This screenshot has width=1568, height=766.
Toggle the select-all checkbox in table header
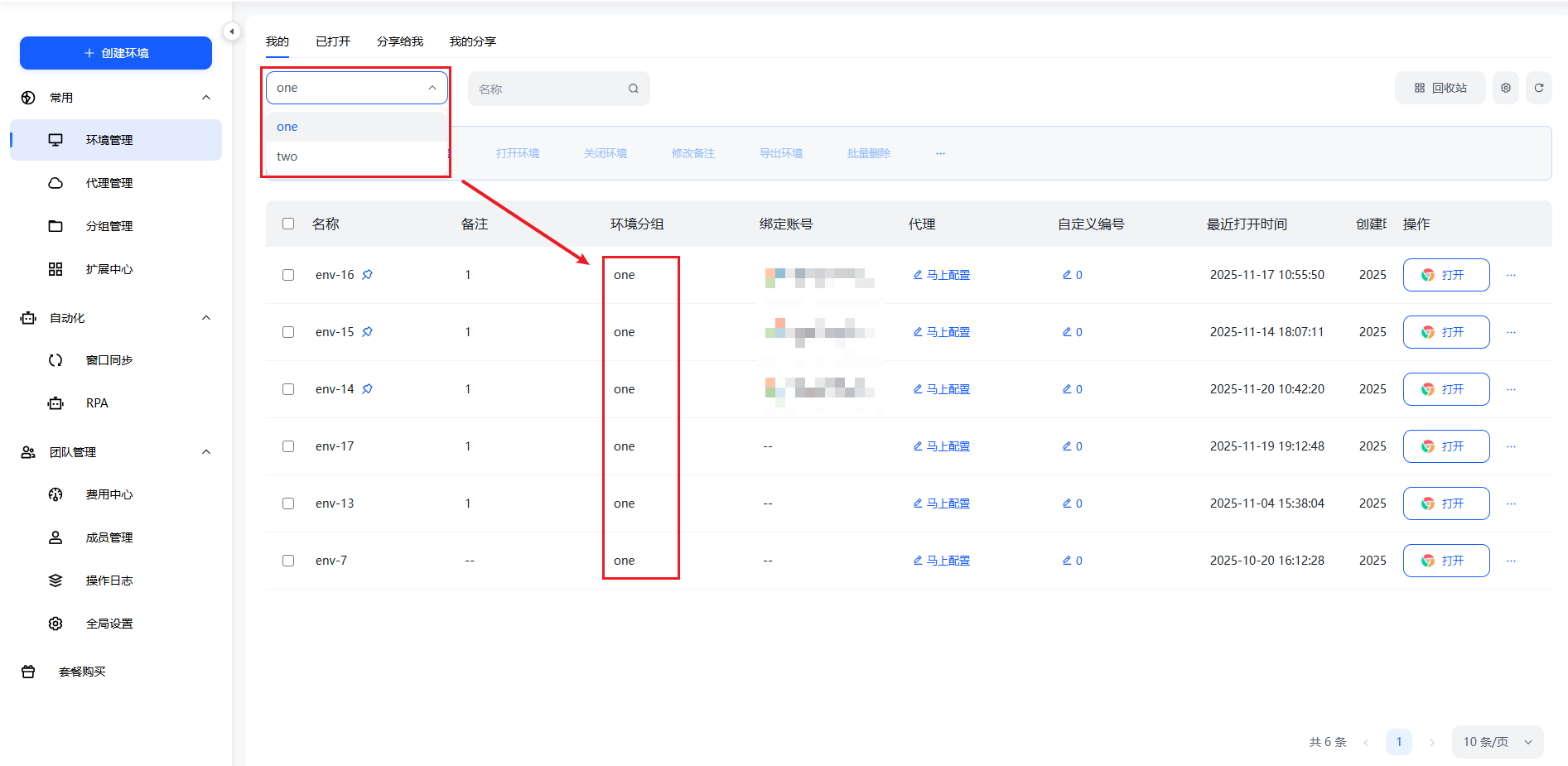click(x=288, y=224)
